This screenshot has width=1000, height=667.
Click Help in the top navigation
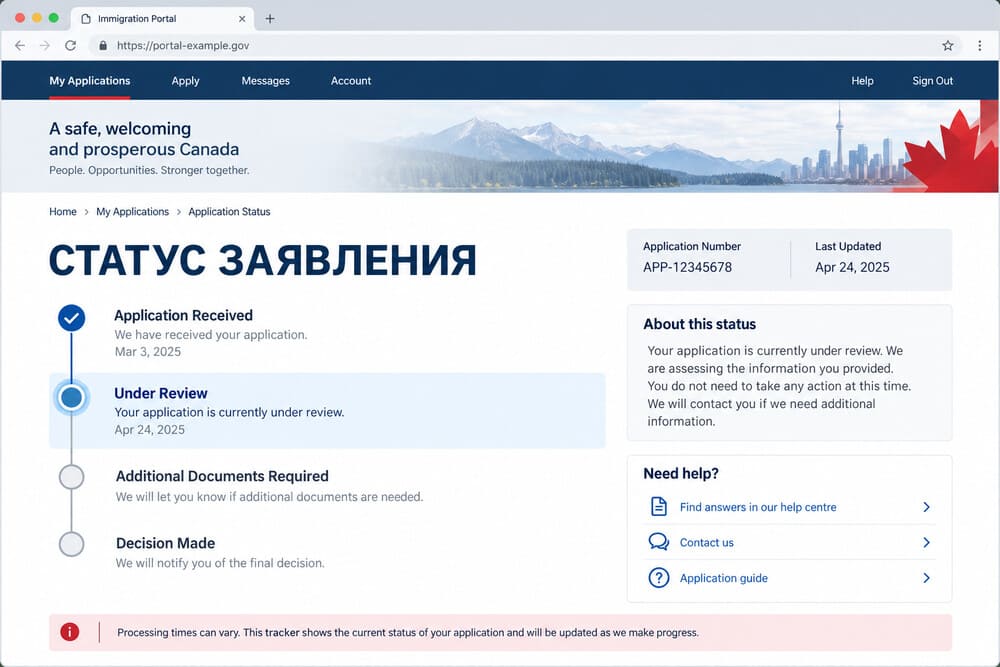[862, 81]
